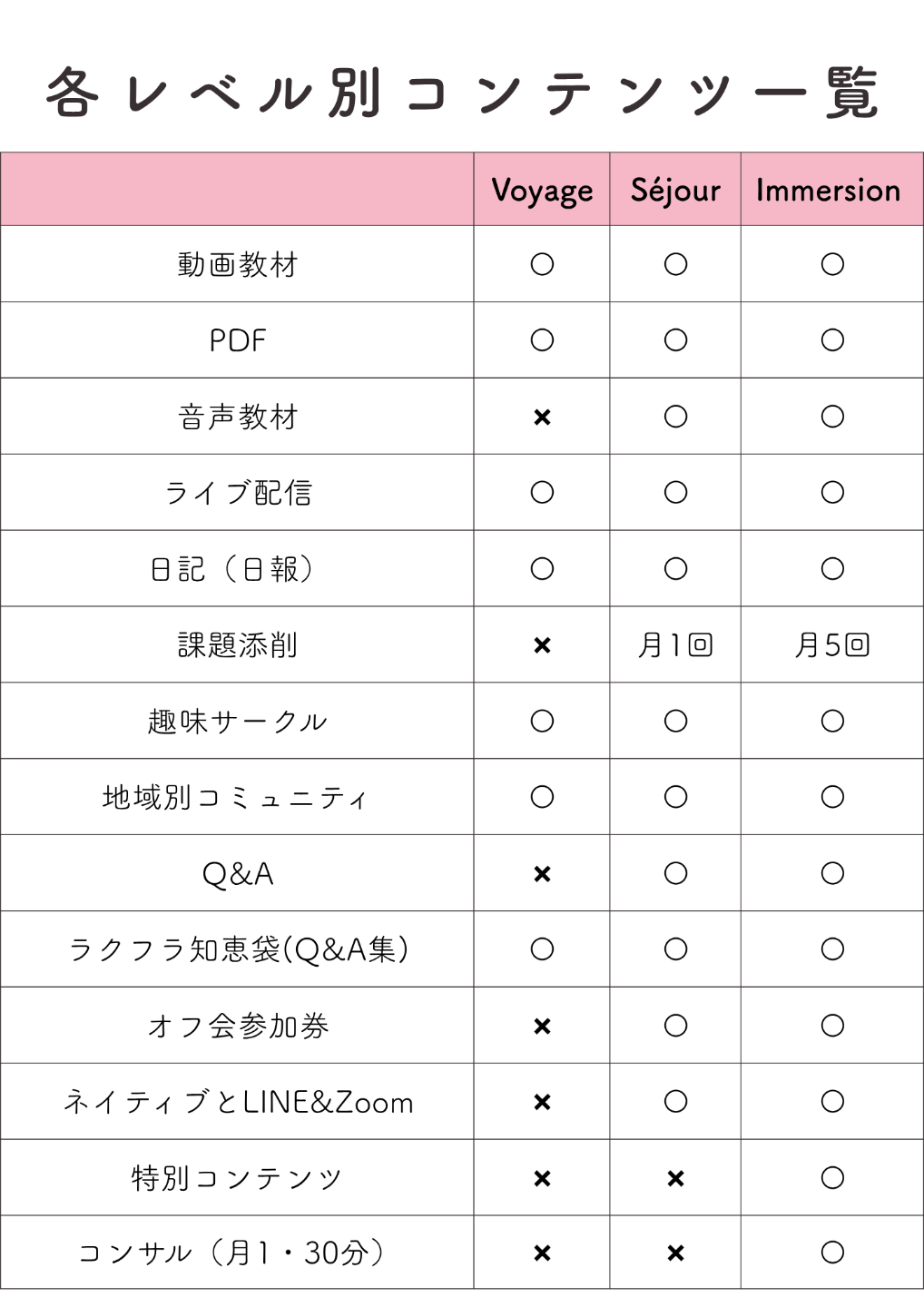Click the 地域別コミュニティ row label

[x=236, y=798]
